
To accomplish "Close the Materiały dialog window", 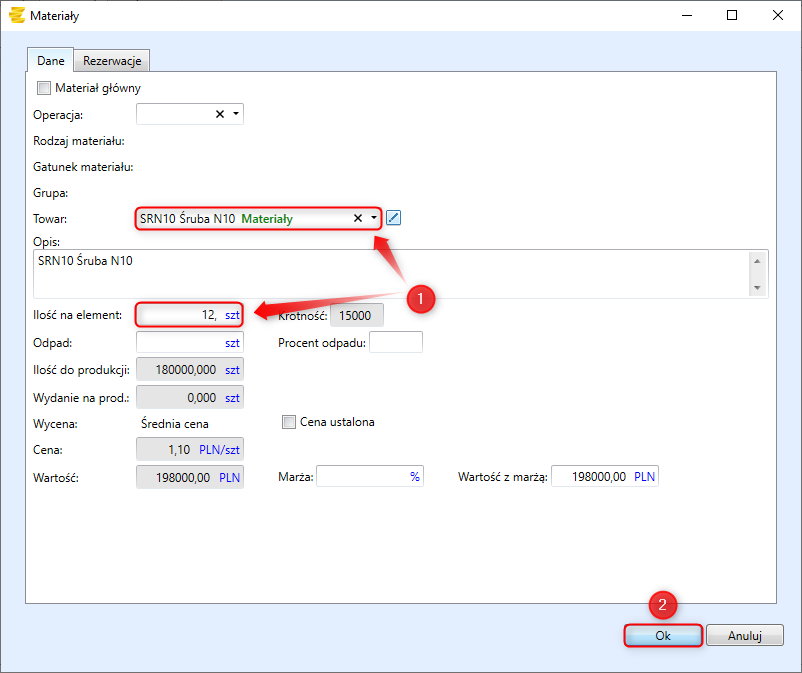I will tap(778, 16).
